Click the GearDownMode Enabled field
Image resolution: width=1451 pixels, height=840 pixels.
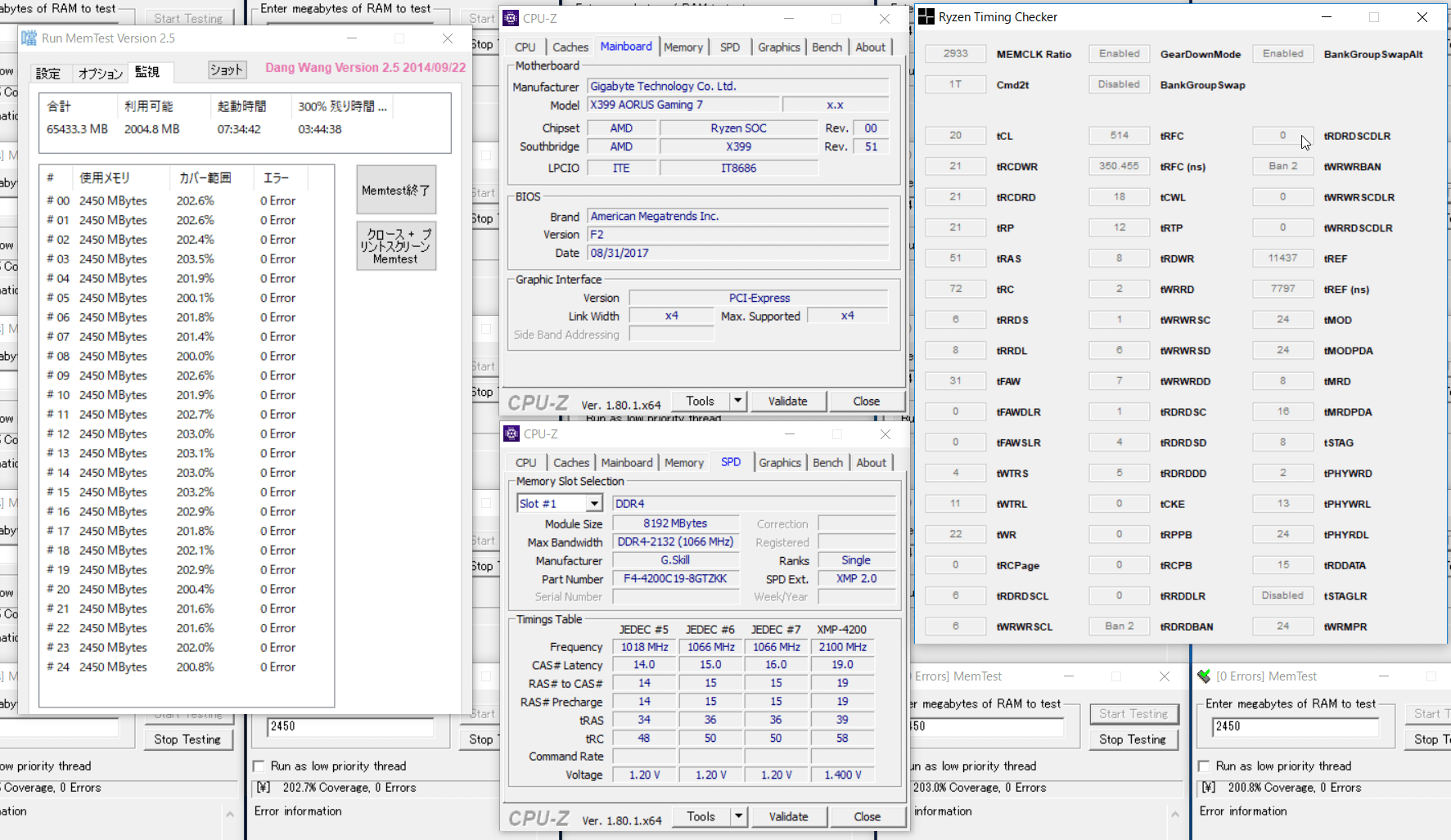[x=1119, y=54]
